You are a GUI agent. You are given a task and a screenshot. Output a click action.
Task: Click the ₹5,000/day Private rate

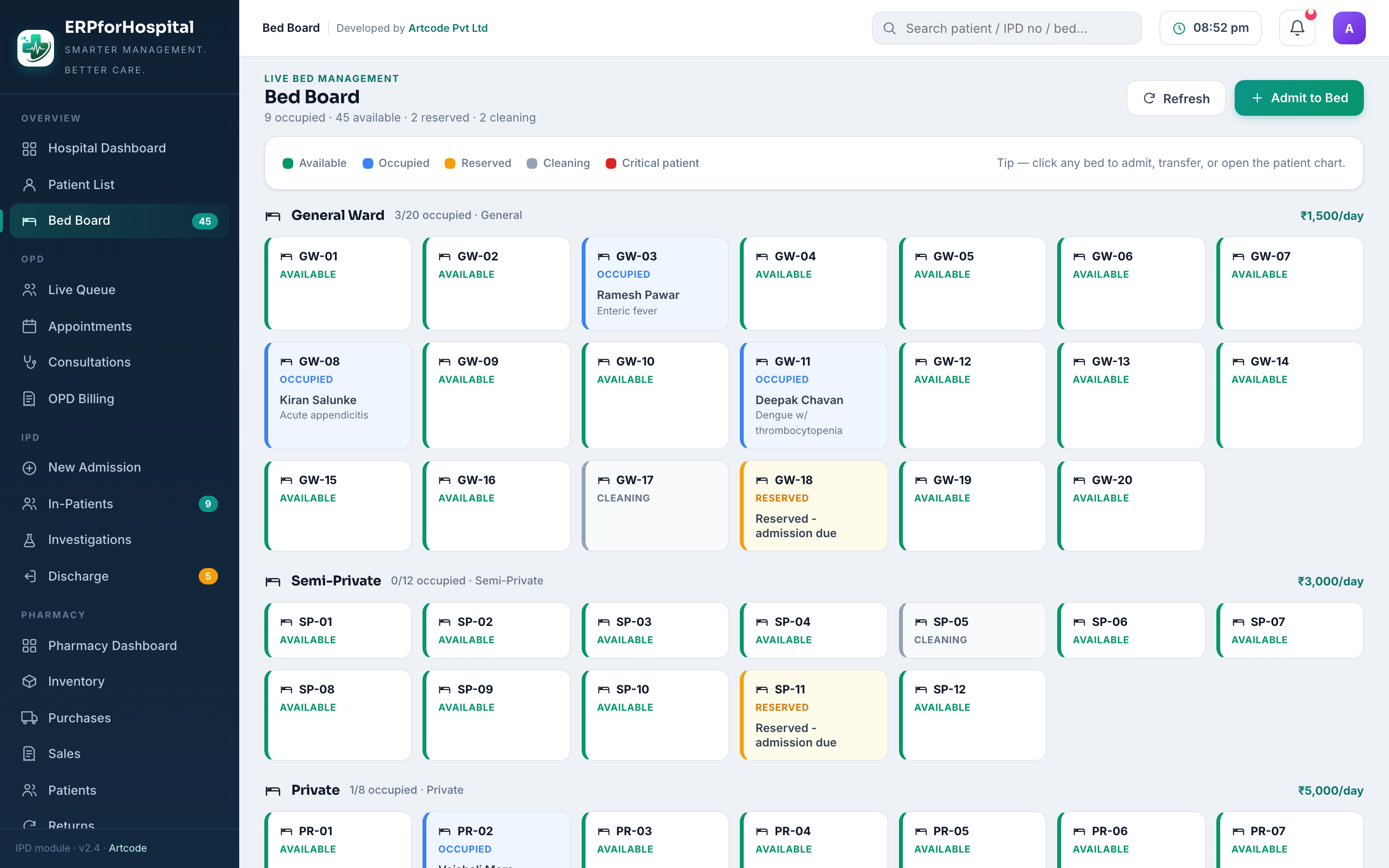pos(1331,791)
